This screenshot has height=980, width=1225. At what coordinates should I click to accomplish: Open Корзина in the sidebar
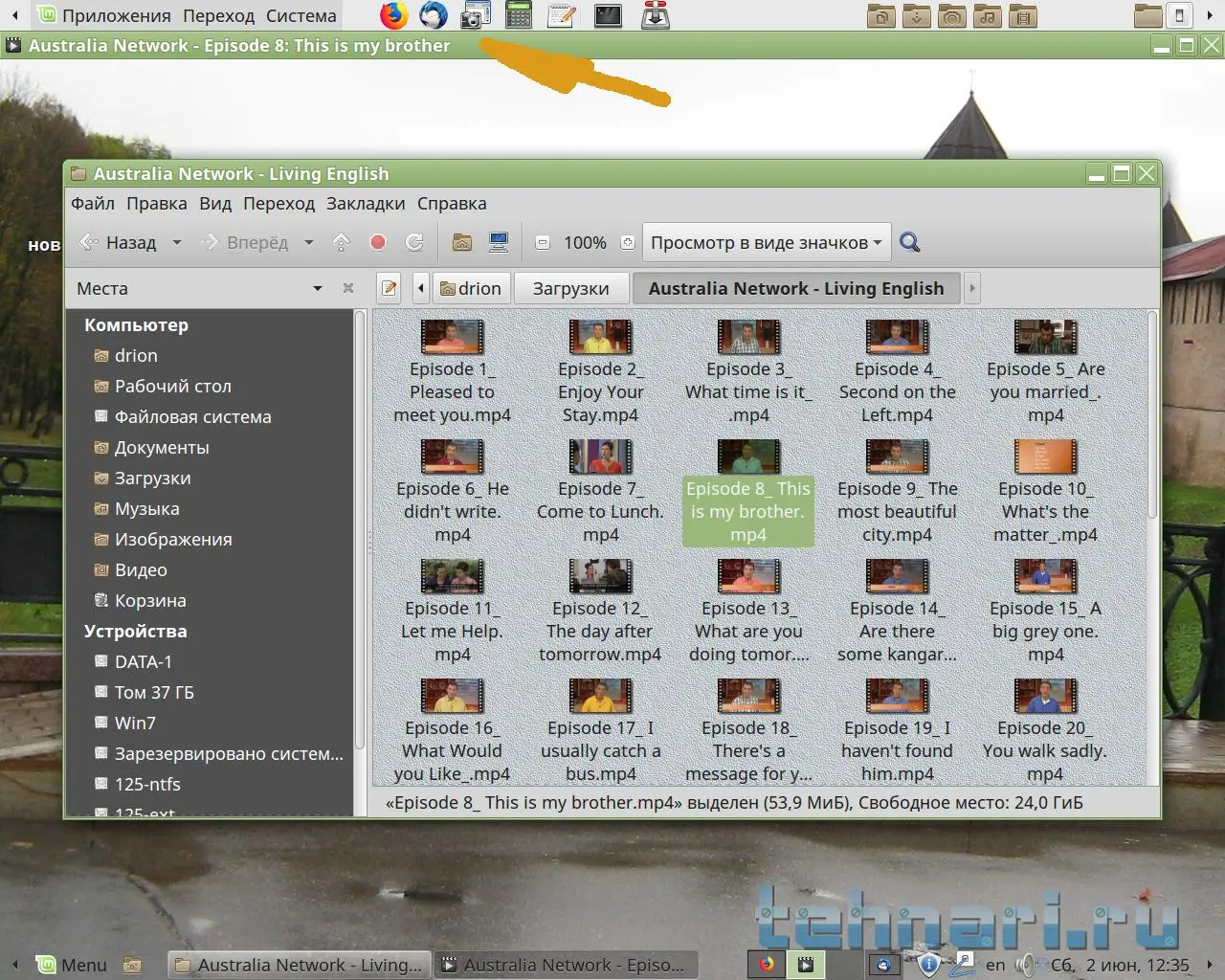pyautogui.click(x=150, y=600)
